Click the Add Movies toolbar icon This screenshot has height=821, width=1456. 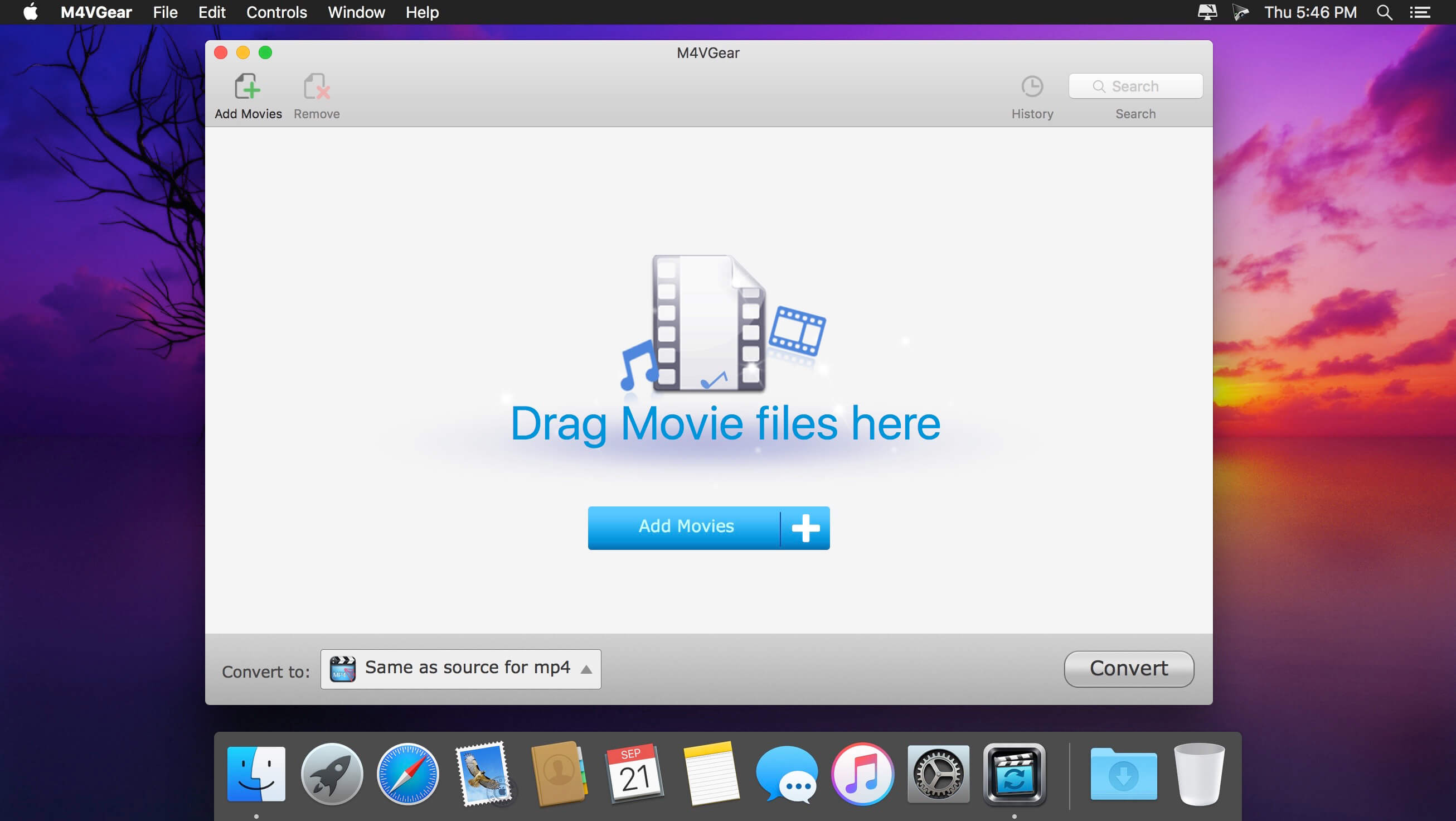click(x=247, y=87)
